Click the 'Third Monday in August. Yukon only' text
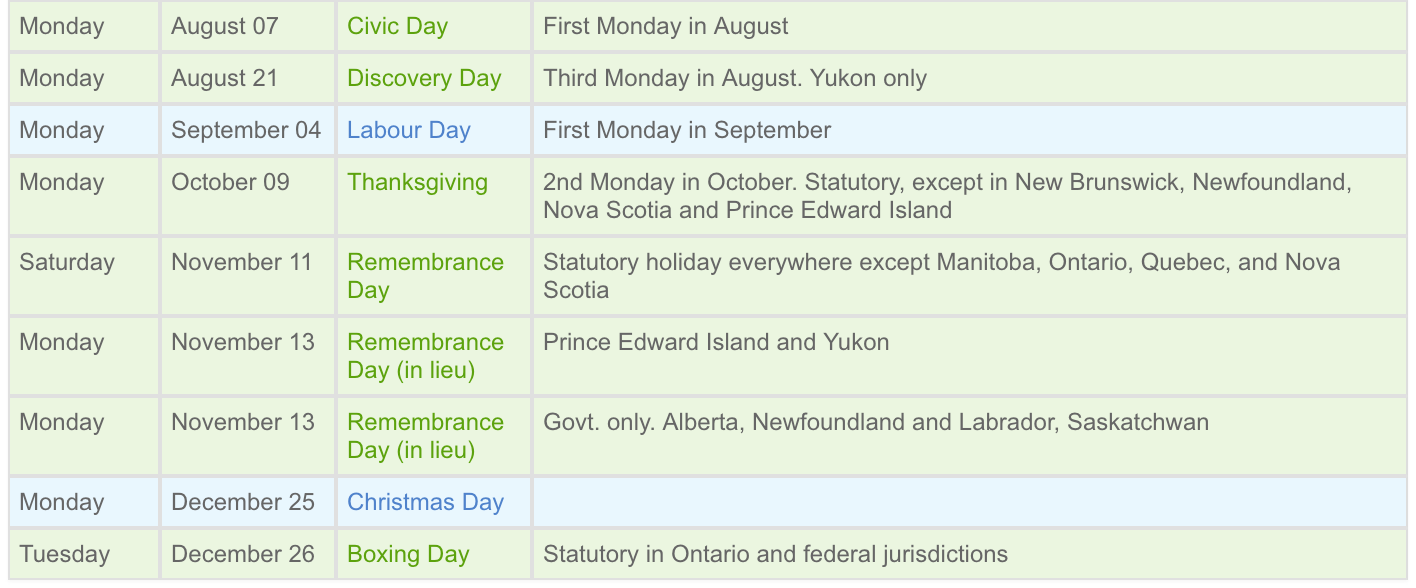Viewport: 1416px width, 588px height. pyautogui.click(x=734, y=78)
